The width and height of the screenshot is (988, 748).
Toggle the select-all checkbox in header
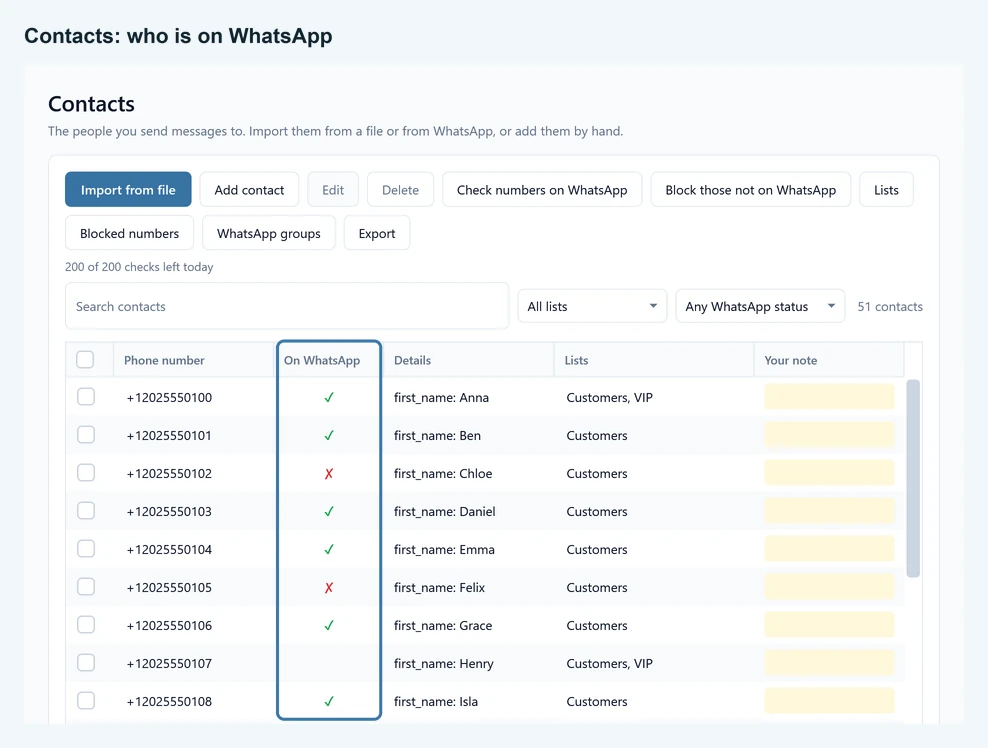coord(85,360)
